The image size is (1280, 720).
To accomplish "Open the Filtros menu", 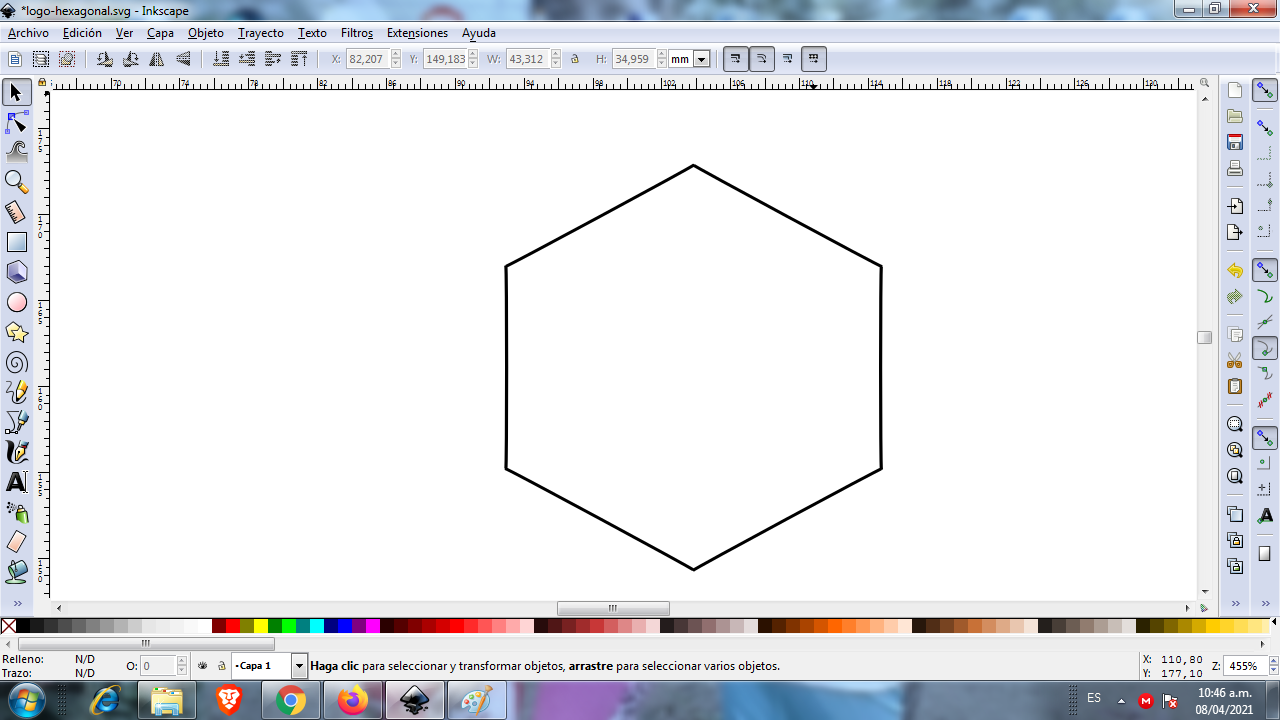I will pos(357,33).
